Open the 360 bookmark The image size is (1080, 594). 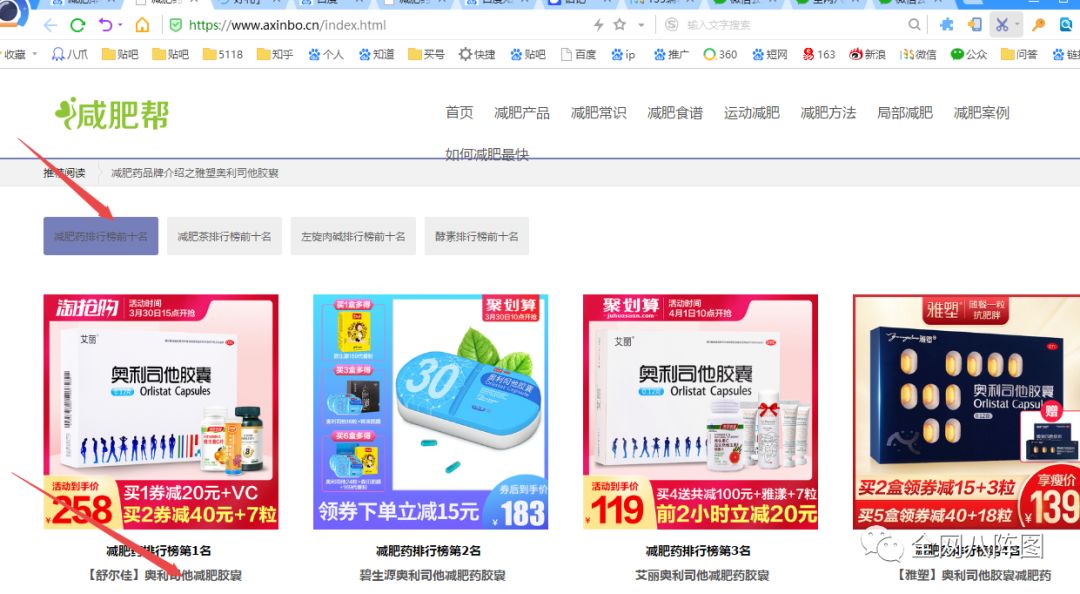coord(720,54)
